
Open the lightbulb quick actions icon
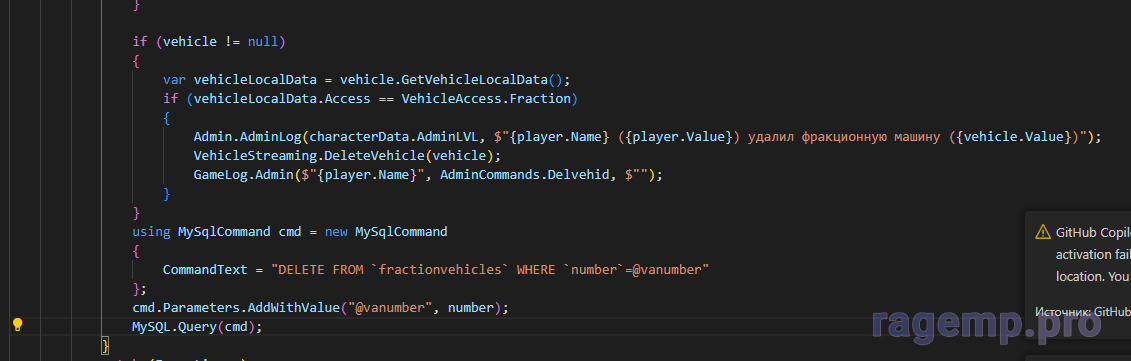pos(18,325)
